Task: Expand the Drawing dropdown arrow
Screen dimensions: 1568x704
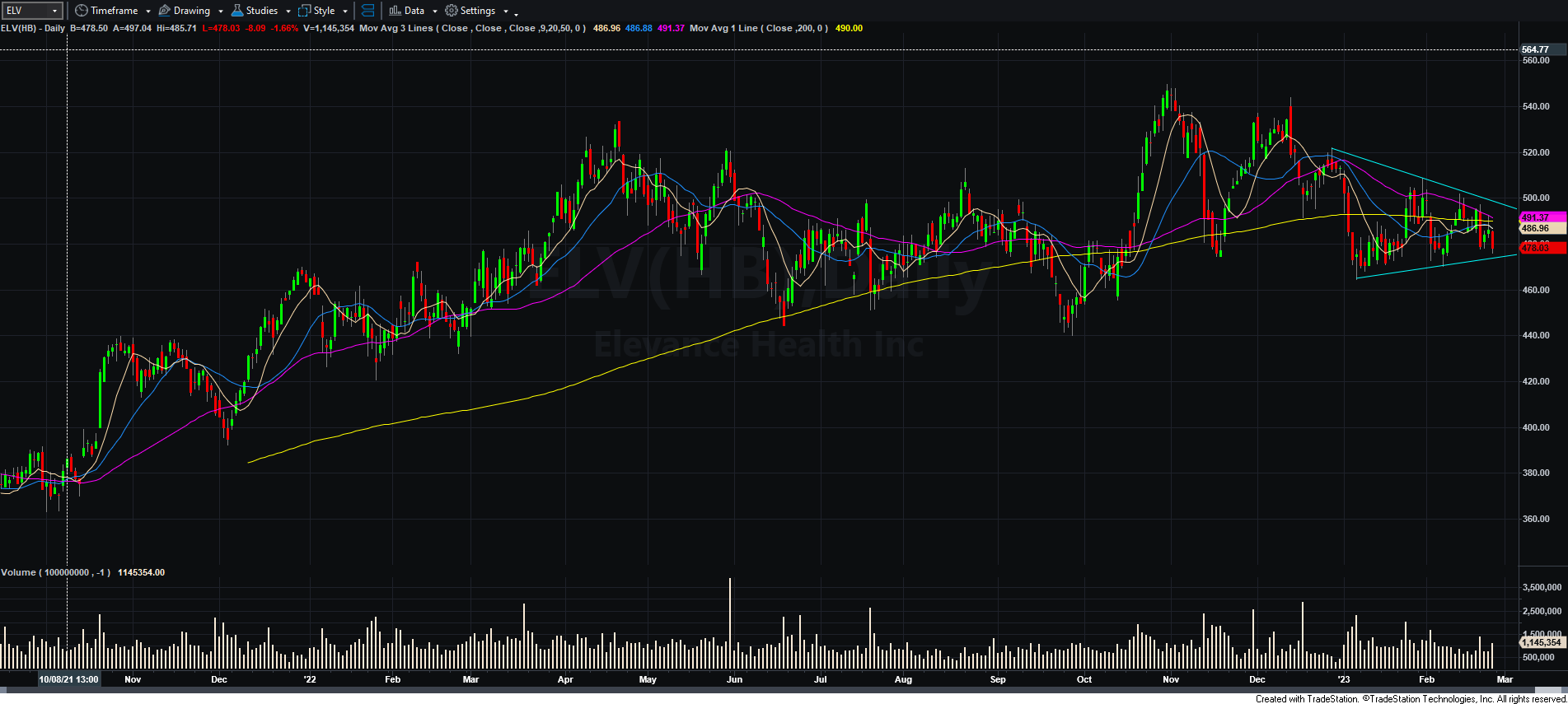Action: pyautogui.click(x=221, y=12)
